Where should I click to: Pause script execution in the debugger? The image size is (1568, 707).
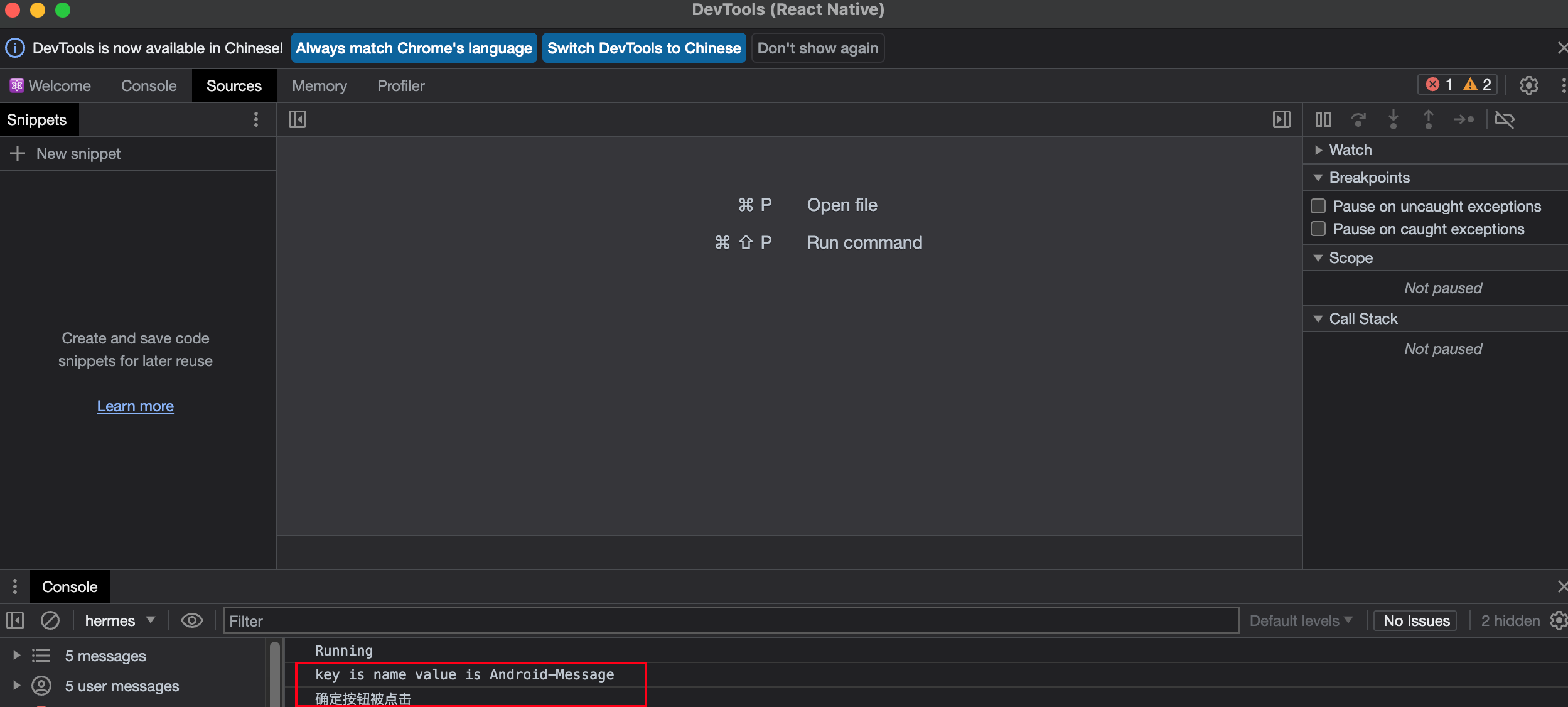point(1322,119)
